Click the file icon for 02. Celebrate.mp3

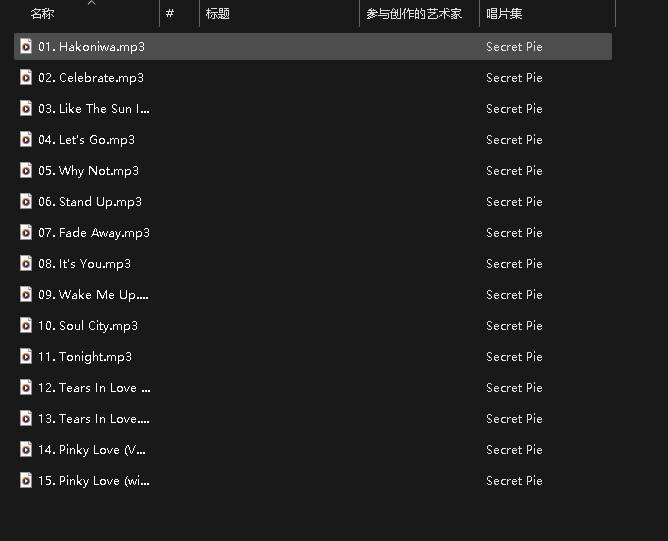coord(26,77)
